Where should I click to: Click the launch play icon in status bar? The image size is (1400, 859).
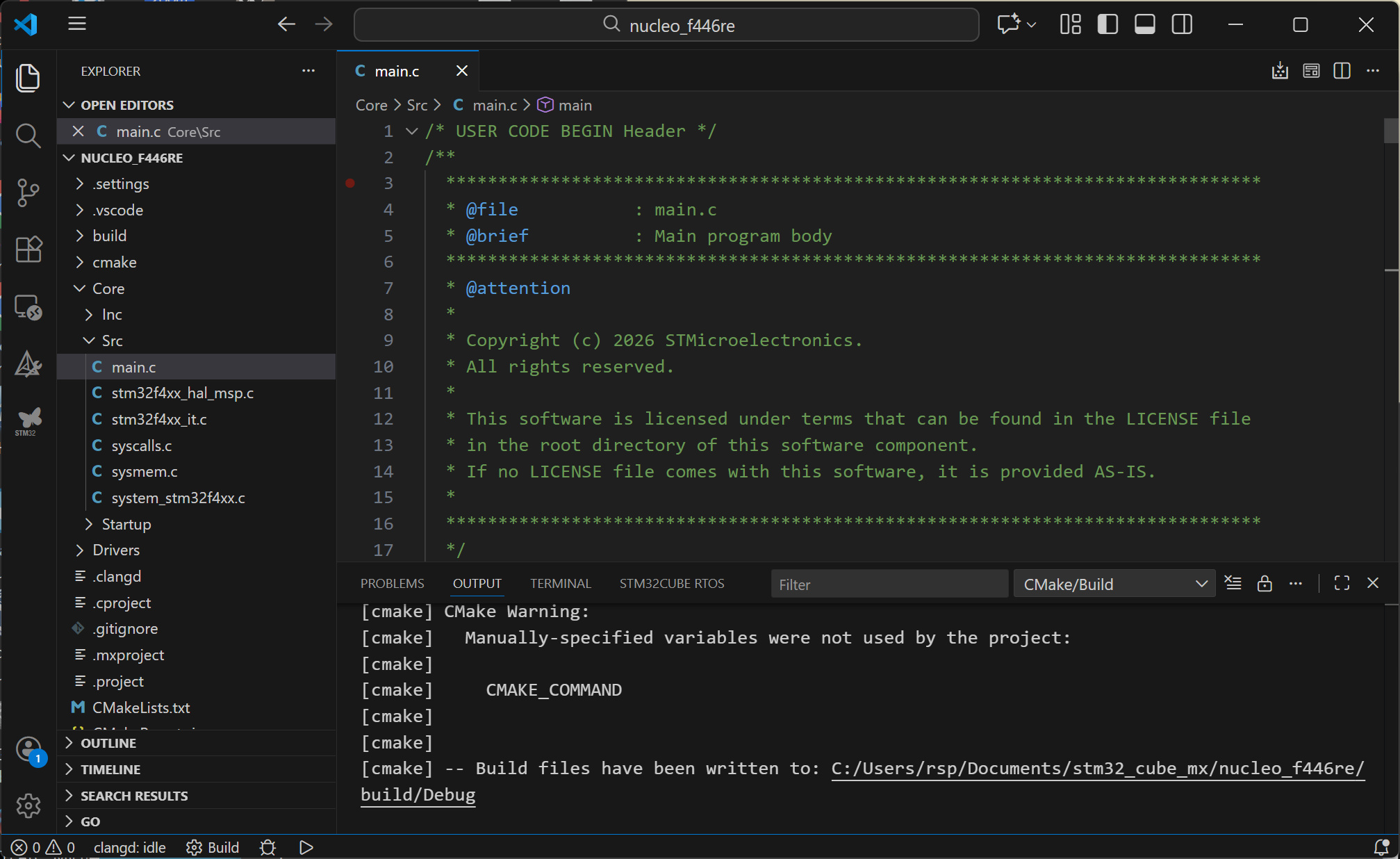[306, 847]
